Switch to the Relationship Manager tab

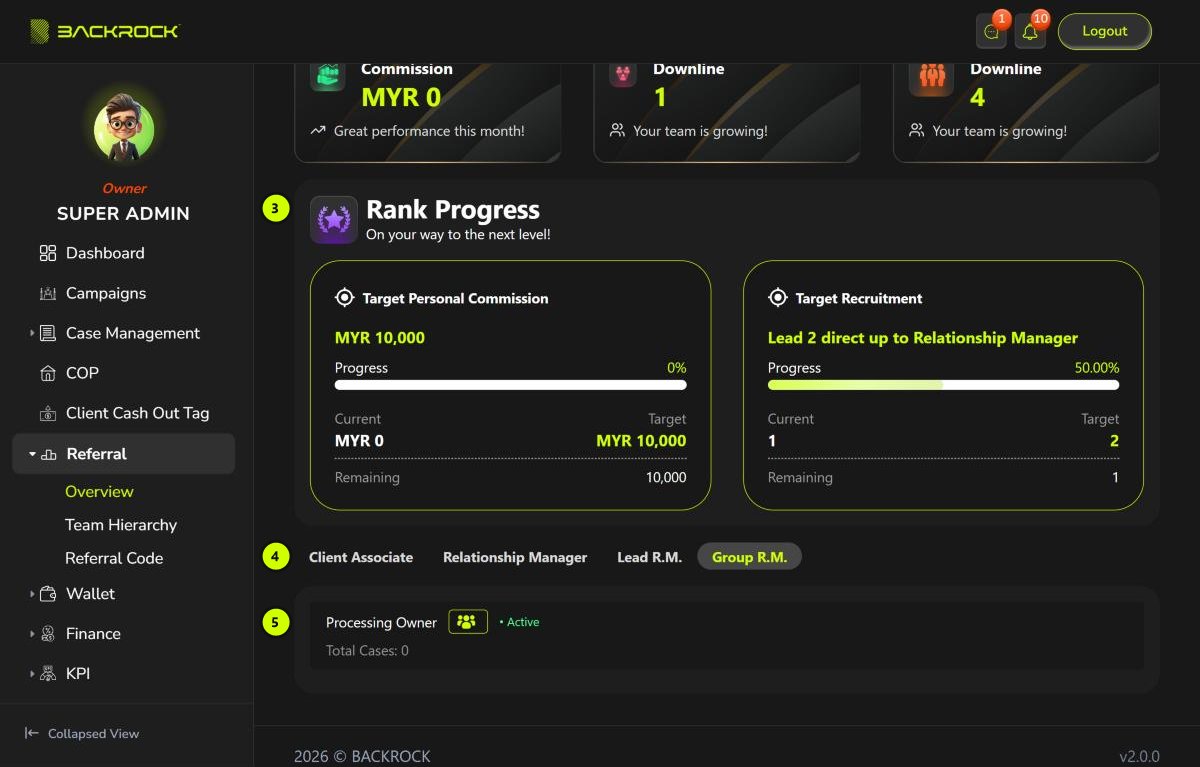pos(515,557)
